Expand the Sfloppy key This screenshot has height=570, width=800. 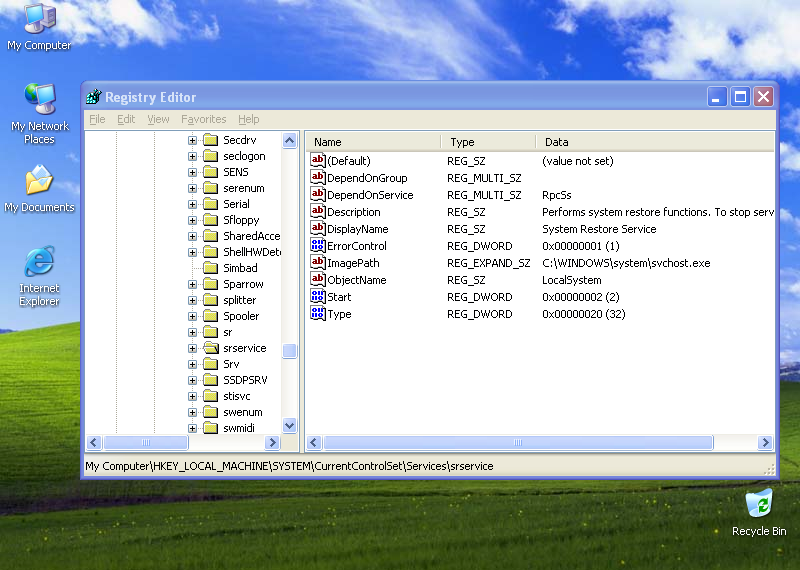(192, 220)
